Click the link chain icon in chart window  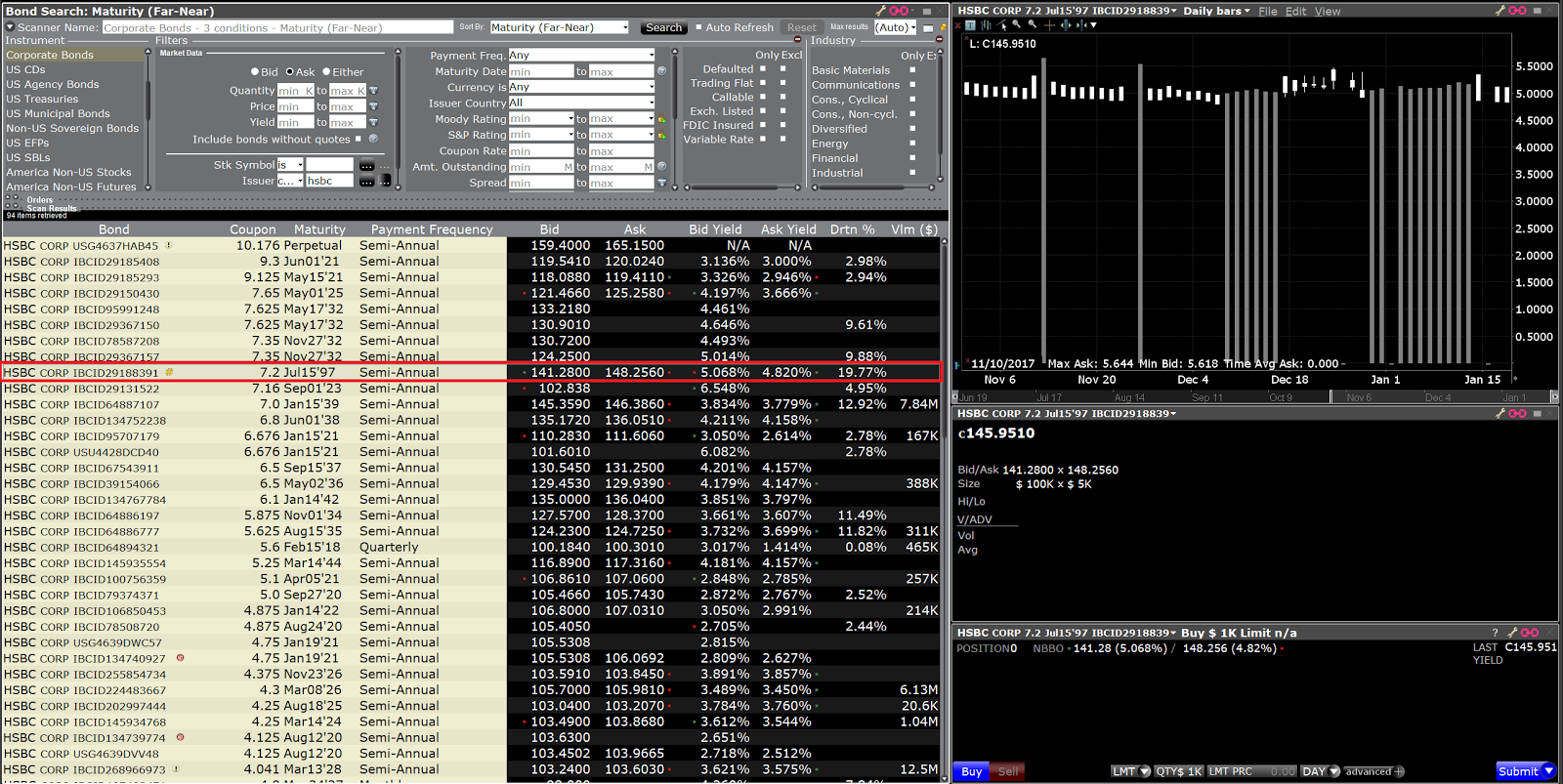[x=1517, y=11]
